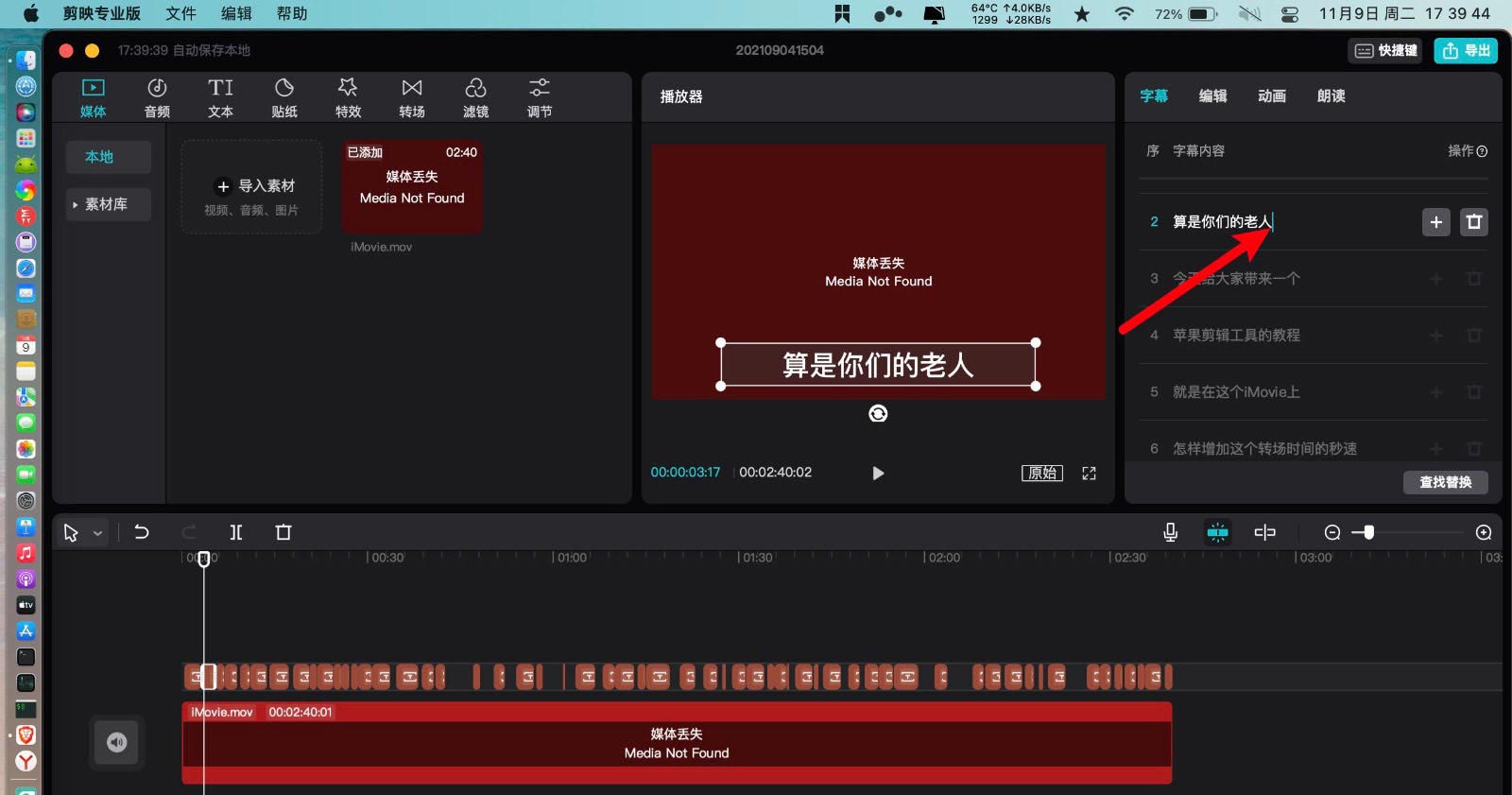This screenshot has width=1512, height=795.
Task: Open the Filters (滤镜) panel
Action: tap(475, 97)
